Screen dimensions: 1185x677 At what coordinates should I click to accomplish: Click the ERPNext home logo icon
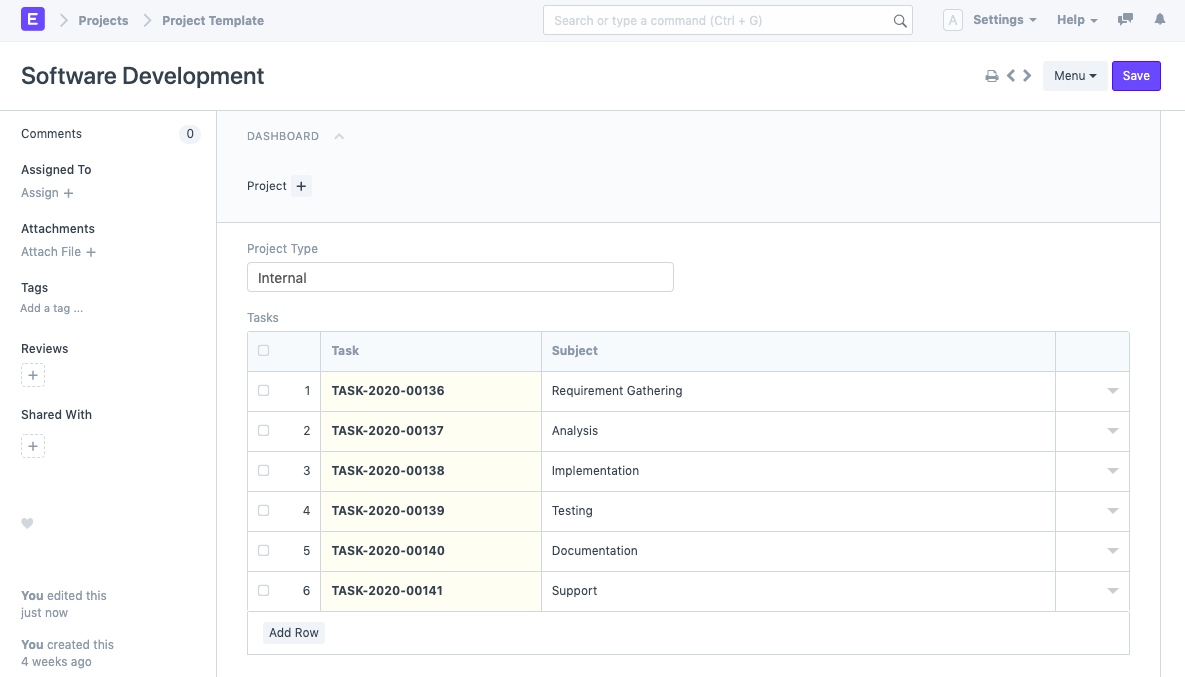click(34, 19)
